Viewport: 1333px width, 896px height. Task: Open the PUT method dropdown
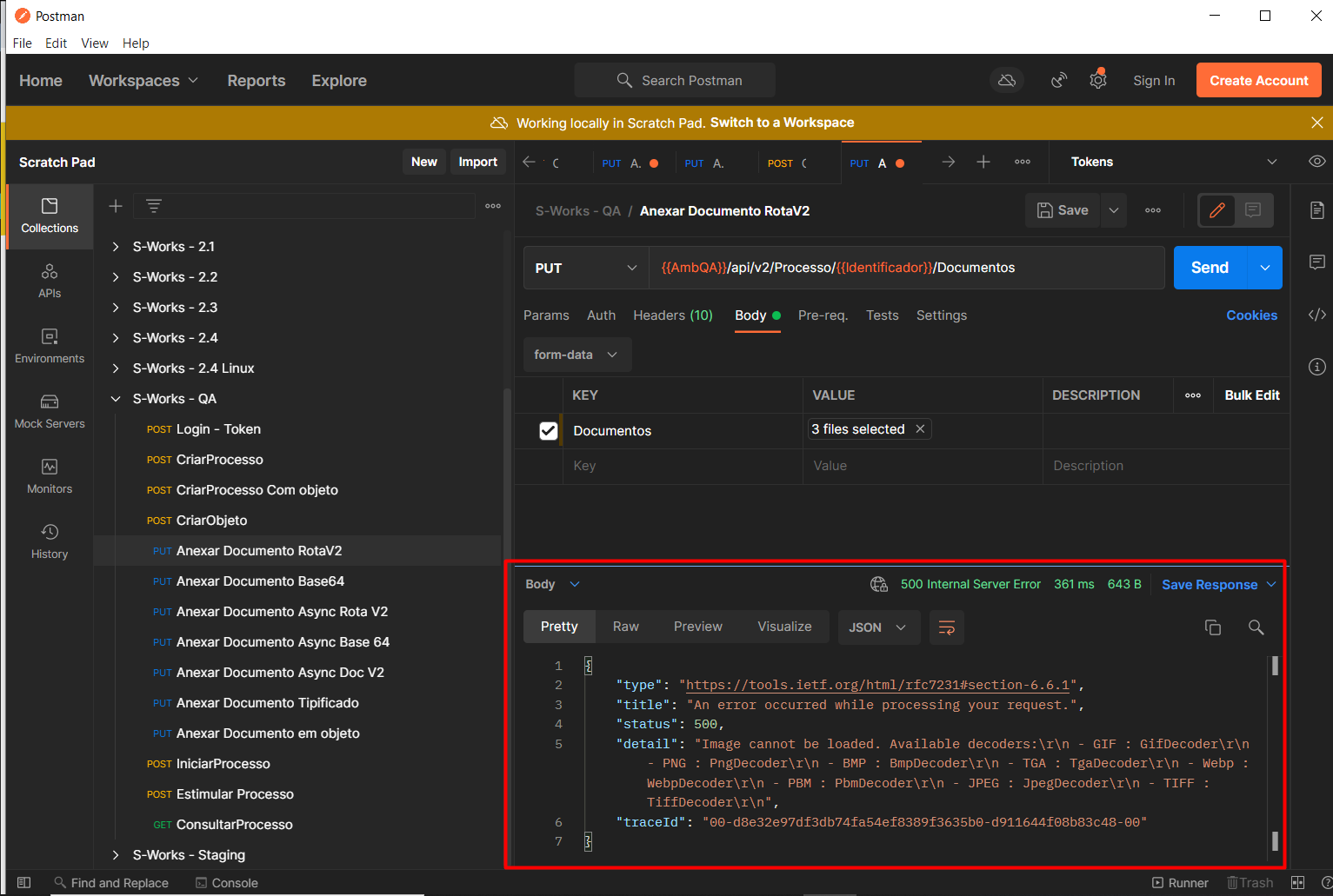(586, 268)
